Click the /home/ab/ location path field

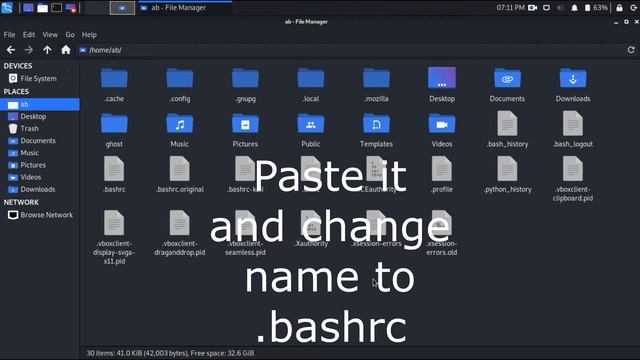click(x=351, y=50)
